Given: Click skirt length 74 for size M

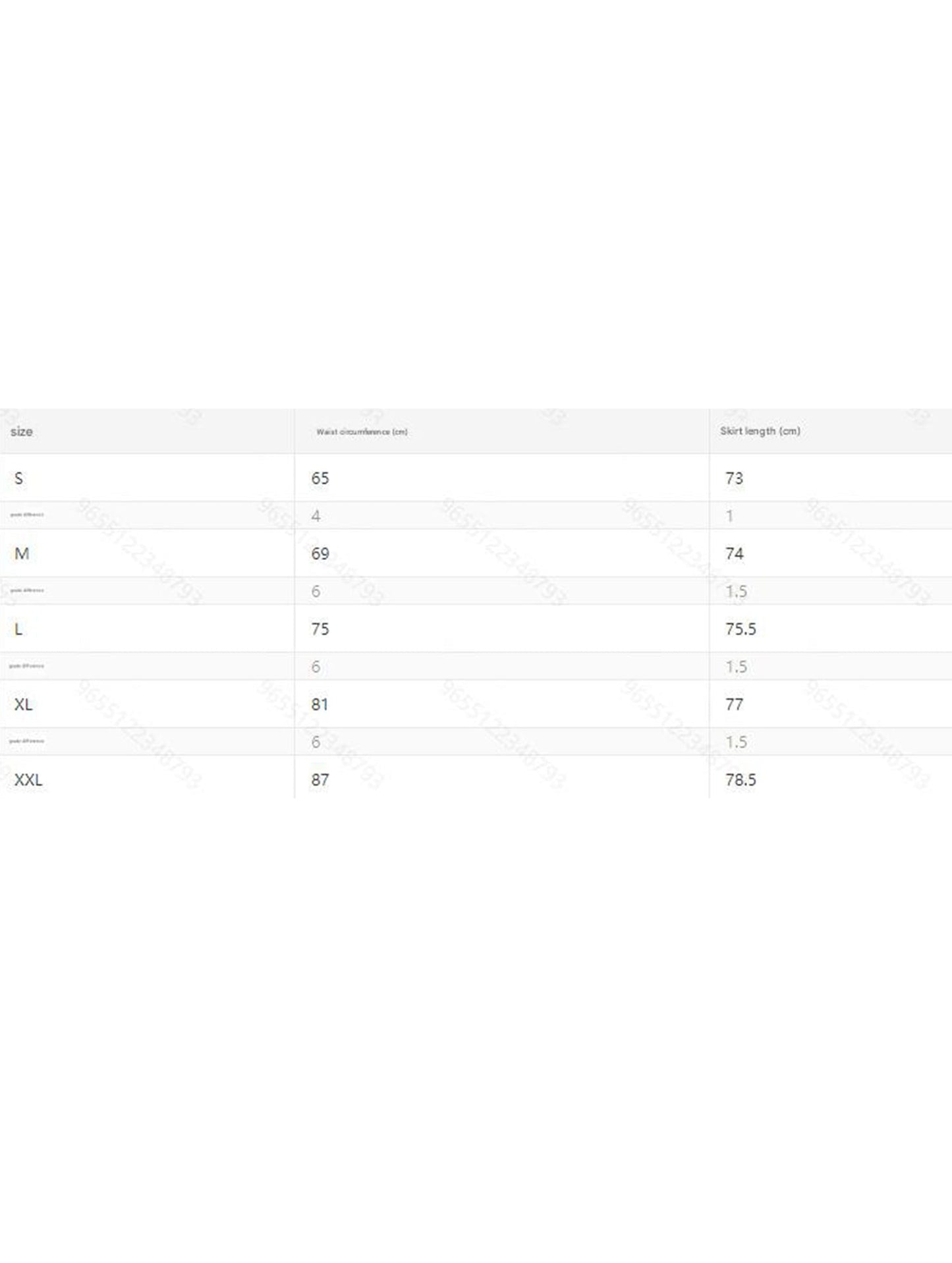Looking at the screenshot, I should point(734,553).
